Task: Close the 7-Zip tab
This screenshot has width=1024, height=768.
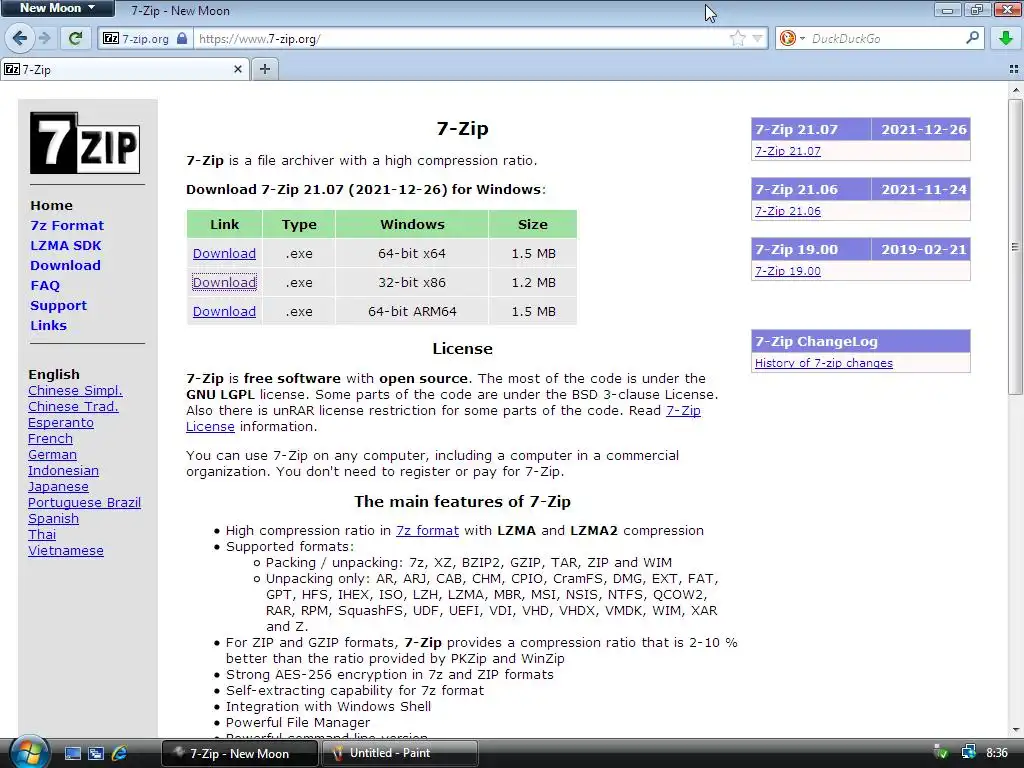Action: (238, 69)
